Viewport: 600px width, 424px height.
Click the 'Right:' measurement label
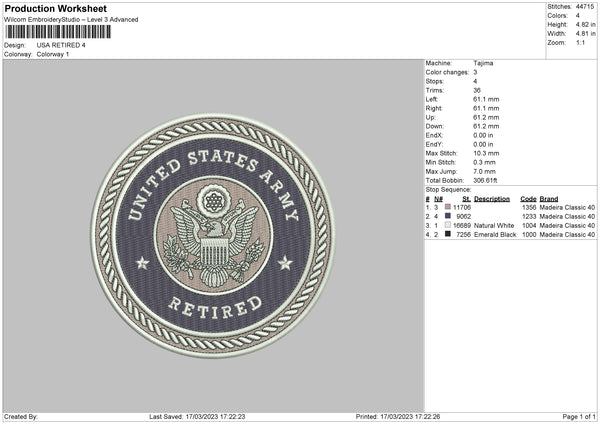434,109
